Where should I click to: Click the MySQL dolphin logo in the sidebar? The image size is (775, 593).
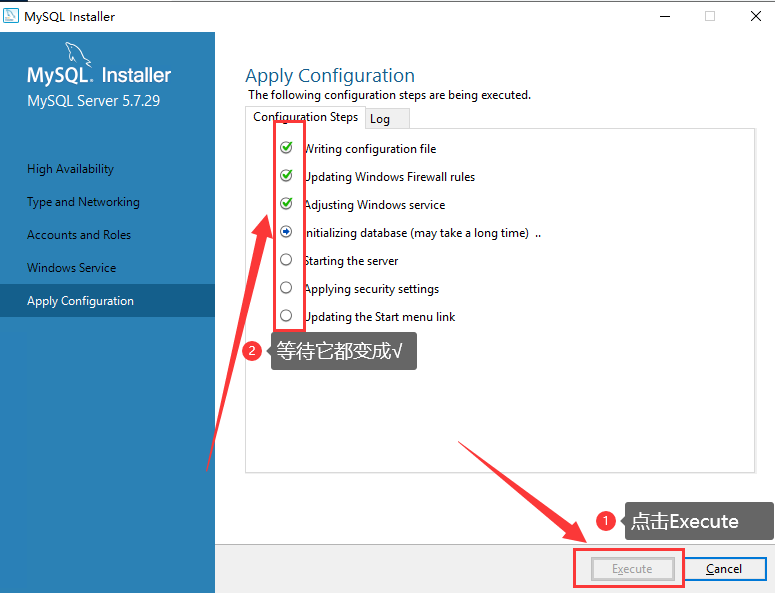tap(78, 54)
